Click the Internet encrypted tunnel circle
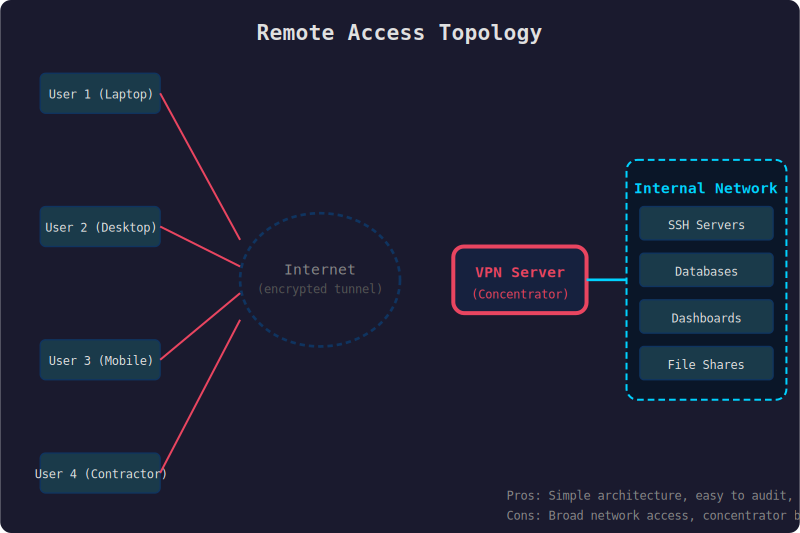800x533 pixels. pyautogui.click(x=320, y=280)
